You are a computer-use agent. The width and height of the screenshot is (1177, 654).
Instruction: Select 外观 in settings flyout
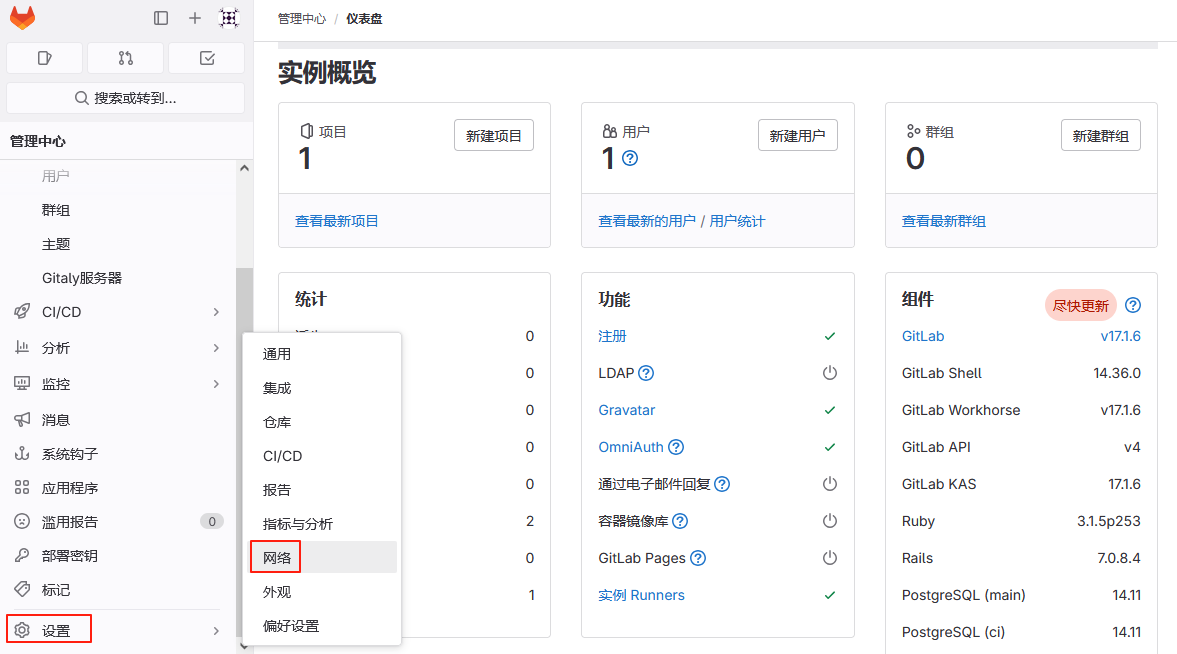point(323,592)
